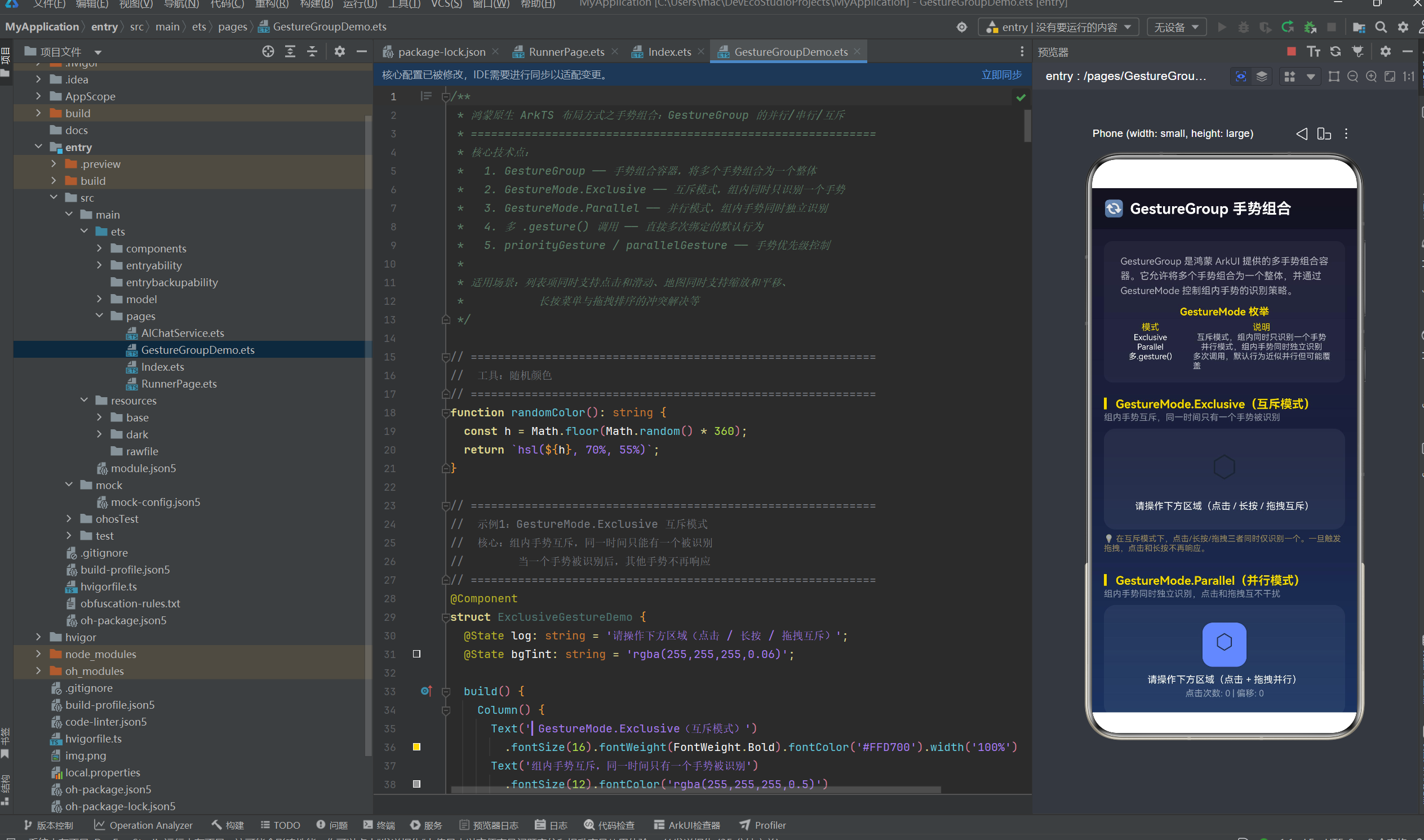Zoom in the phone preview
The width and height of the screenshot is (1424, 840).
pyautogui.click(x=1371, y=77)
